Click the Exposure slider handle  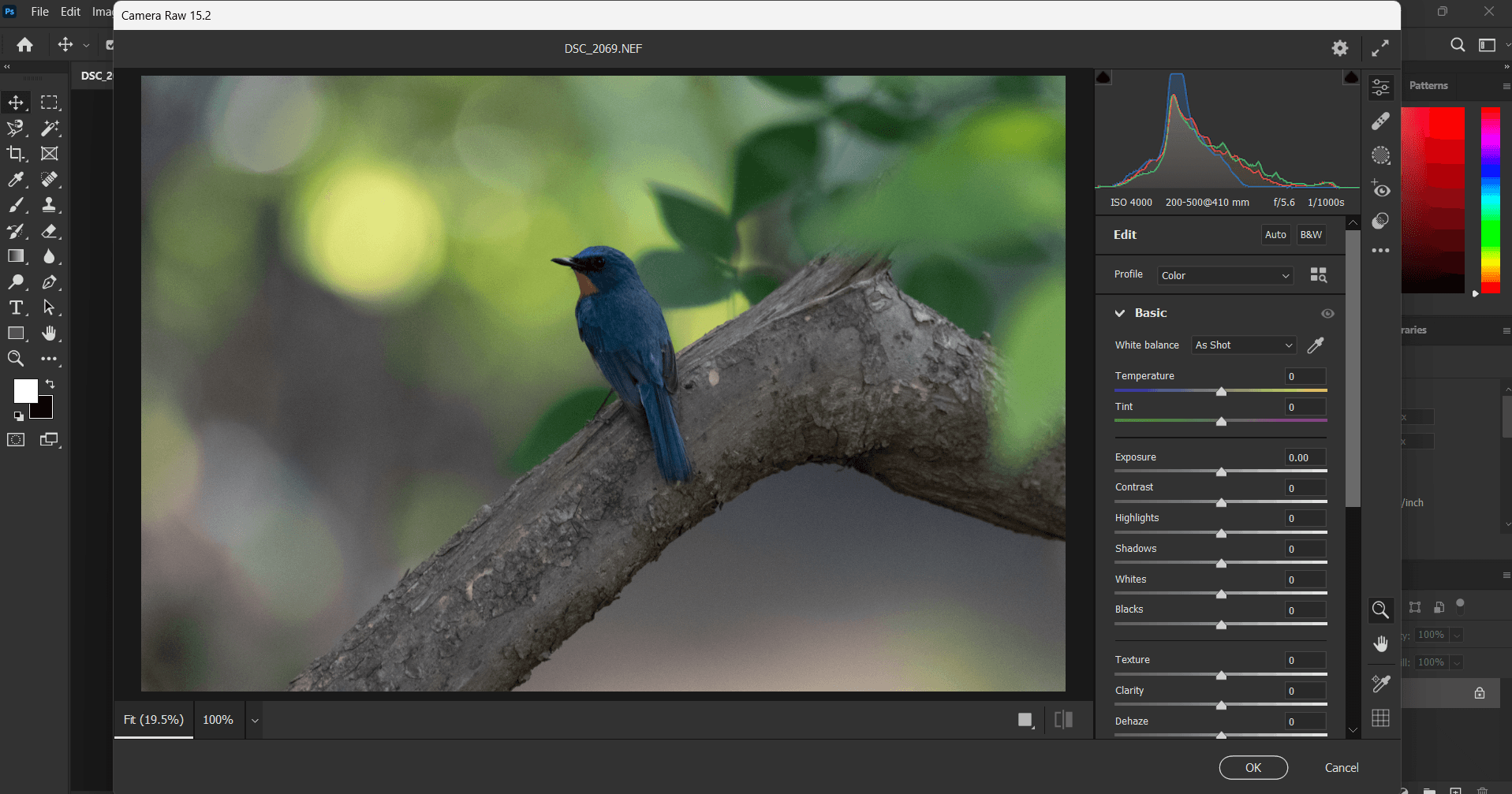point(1221,472)
